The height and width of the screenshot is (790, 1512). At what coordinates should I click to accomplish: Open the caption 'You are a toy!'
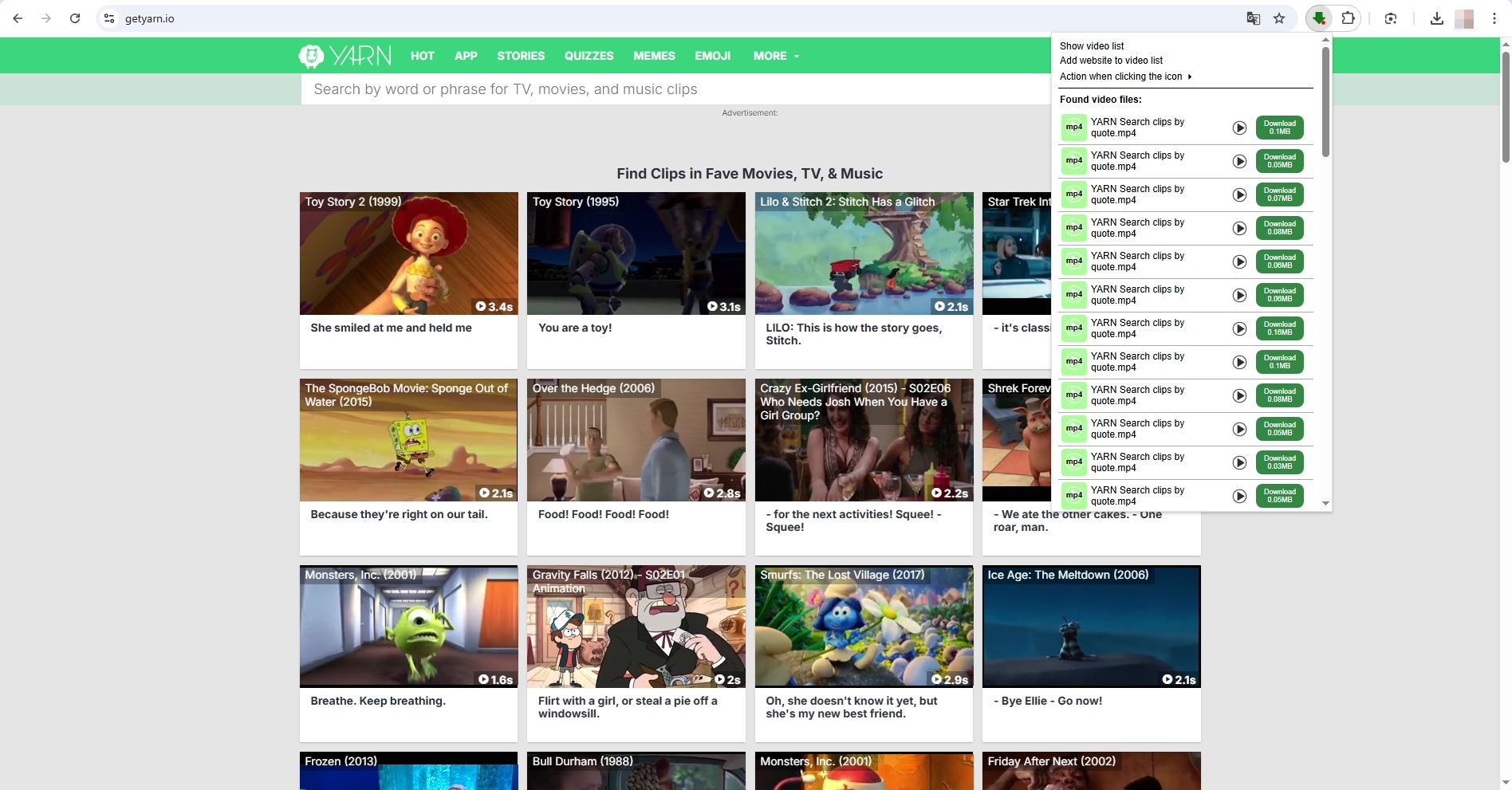pos(575,328)
